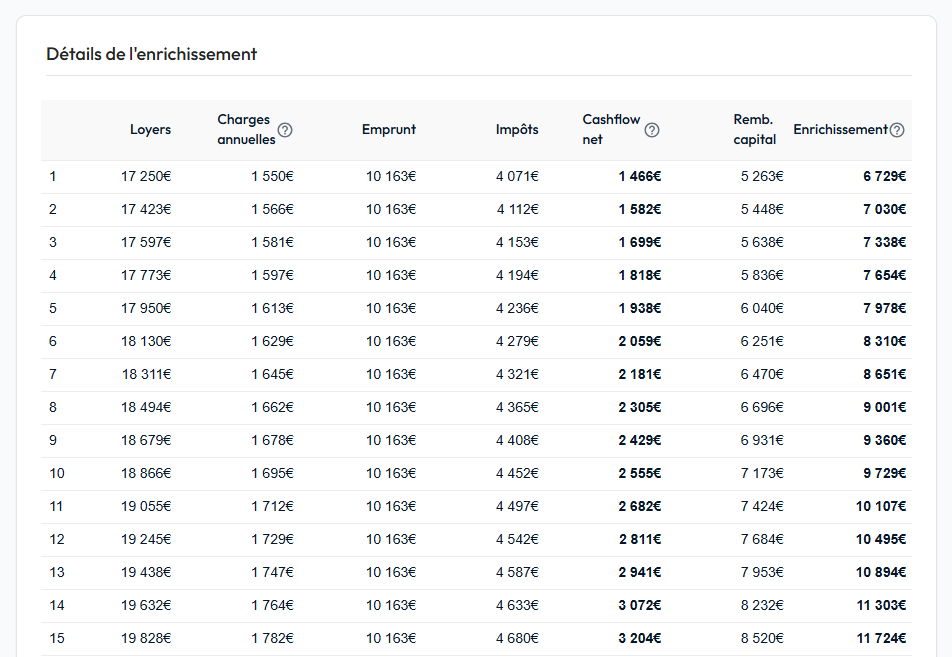Click the Enrichissement header label
952x657 pixels.
(840, 130)
